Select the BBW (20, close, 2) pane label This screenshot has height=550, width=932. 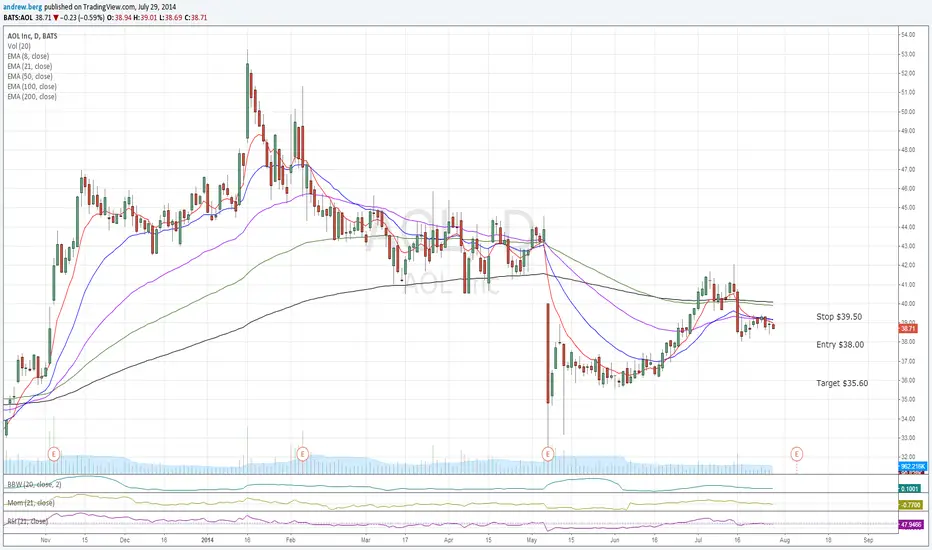(x=34, y=485)
